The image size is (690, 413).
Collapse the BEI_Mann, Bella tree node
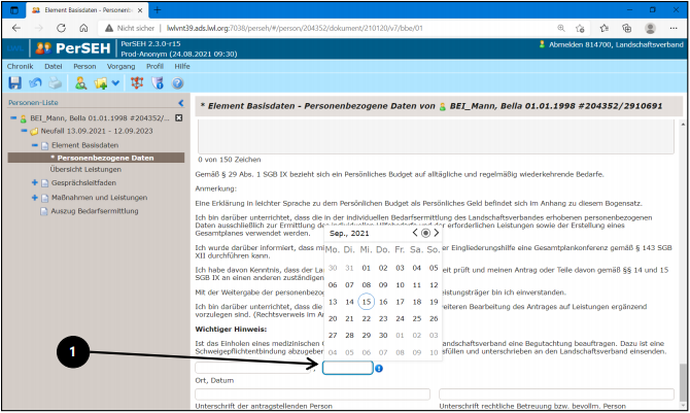pyautogui.click(x=13, y=118)
